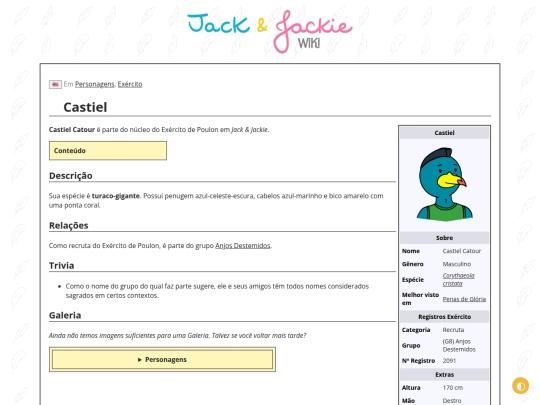
Task: Click the Recruta category value
Action: pyautogui.click(x=453, y=330)
